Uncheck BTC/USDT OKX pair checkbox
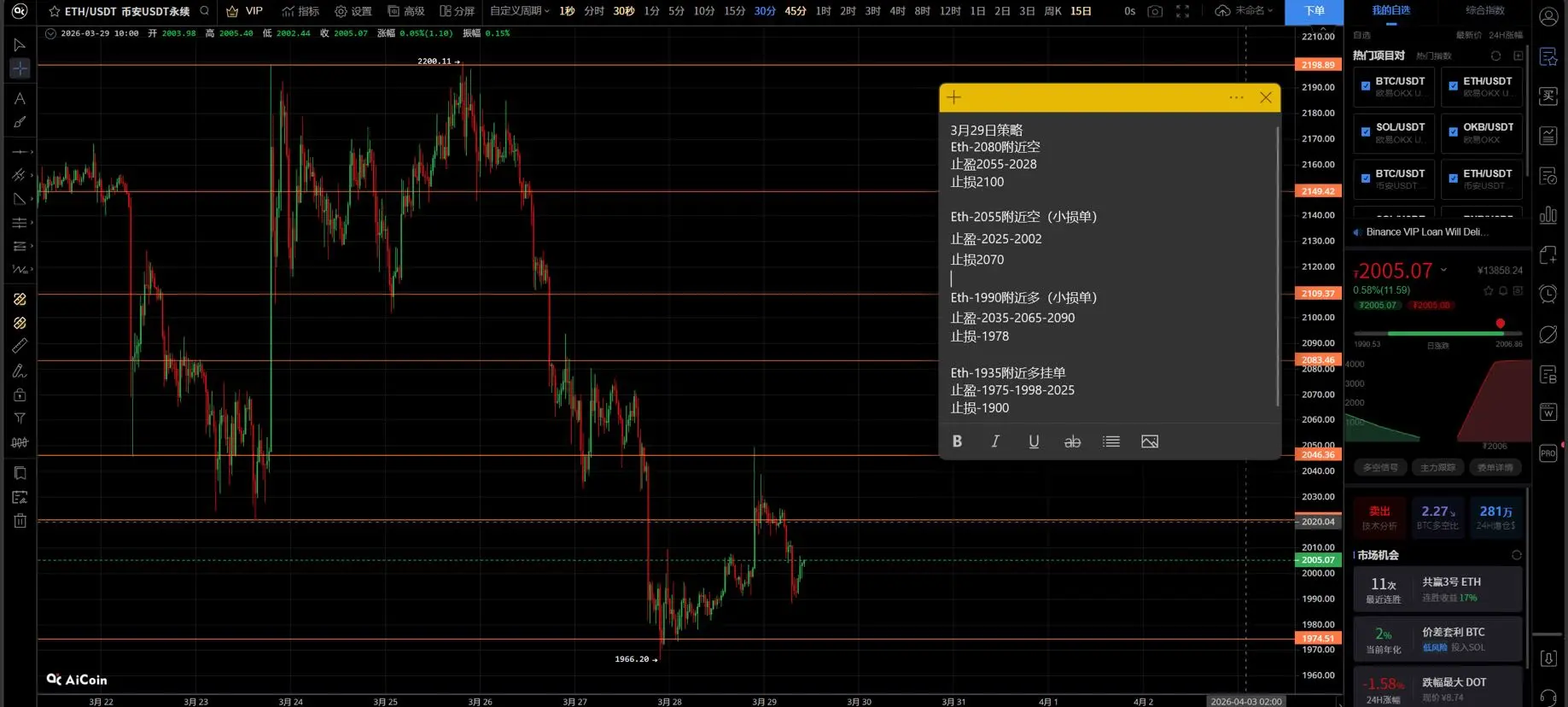 pos(1366,86)
